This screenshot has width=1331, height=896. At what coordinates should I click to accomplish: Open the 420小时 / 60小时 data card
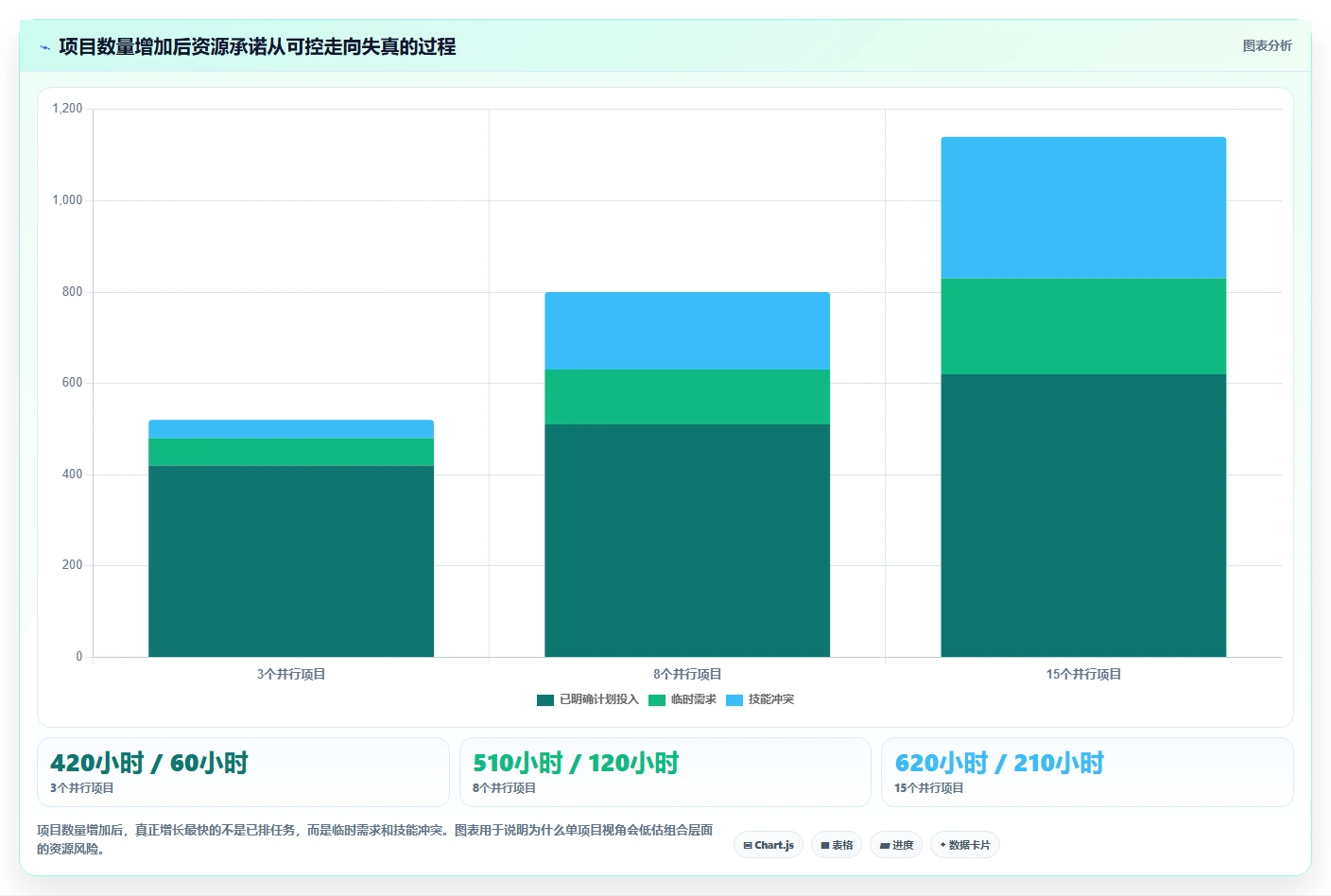[x=243, y=772]
